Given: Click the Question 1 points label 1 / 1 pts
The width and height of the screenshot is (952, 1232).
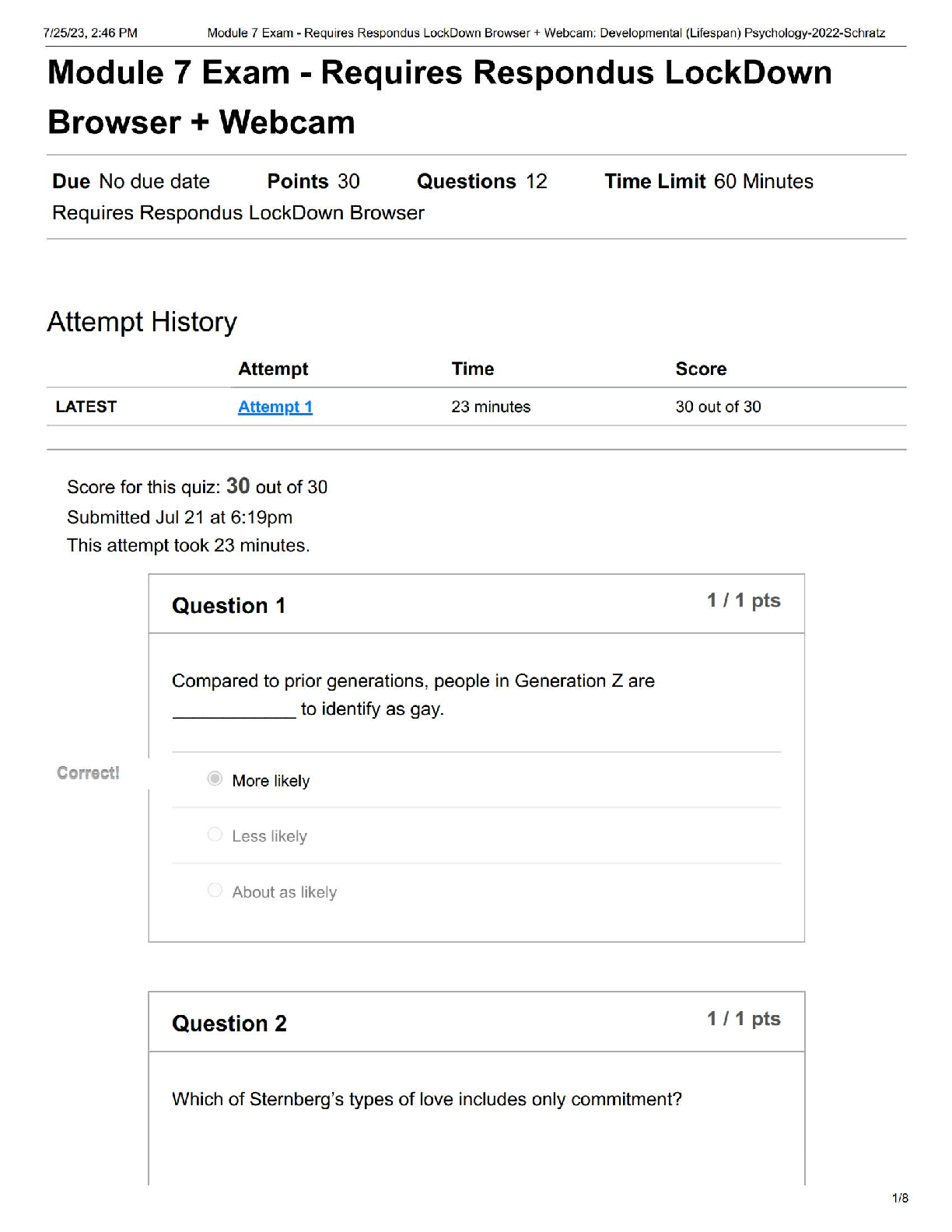Looking at the screenshot, I should pos(744,600).
